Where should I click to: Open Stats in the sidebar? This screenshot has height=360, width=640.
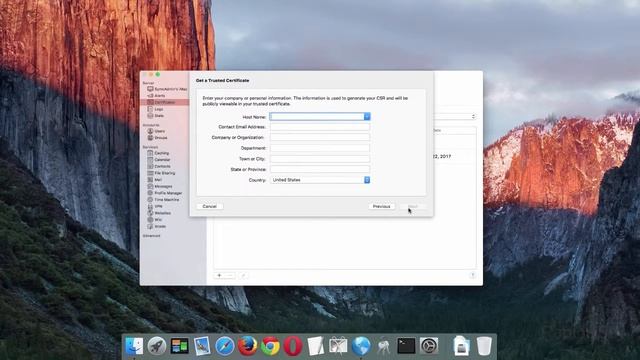155,116
